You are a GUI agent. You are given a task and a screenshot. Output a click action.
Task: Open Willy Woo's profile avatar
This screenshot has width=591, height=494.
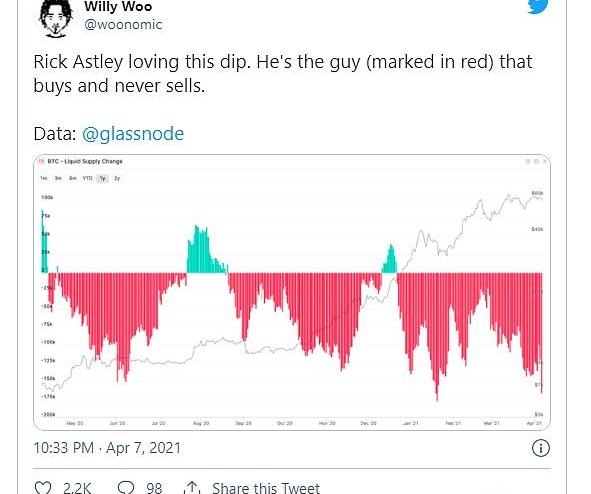tap(56, 19)
